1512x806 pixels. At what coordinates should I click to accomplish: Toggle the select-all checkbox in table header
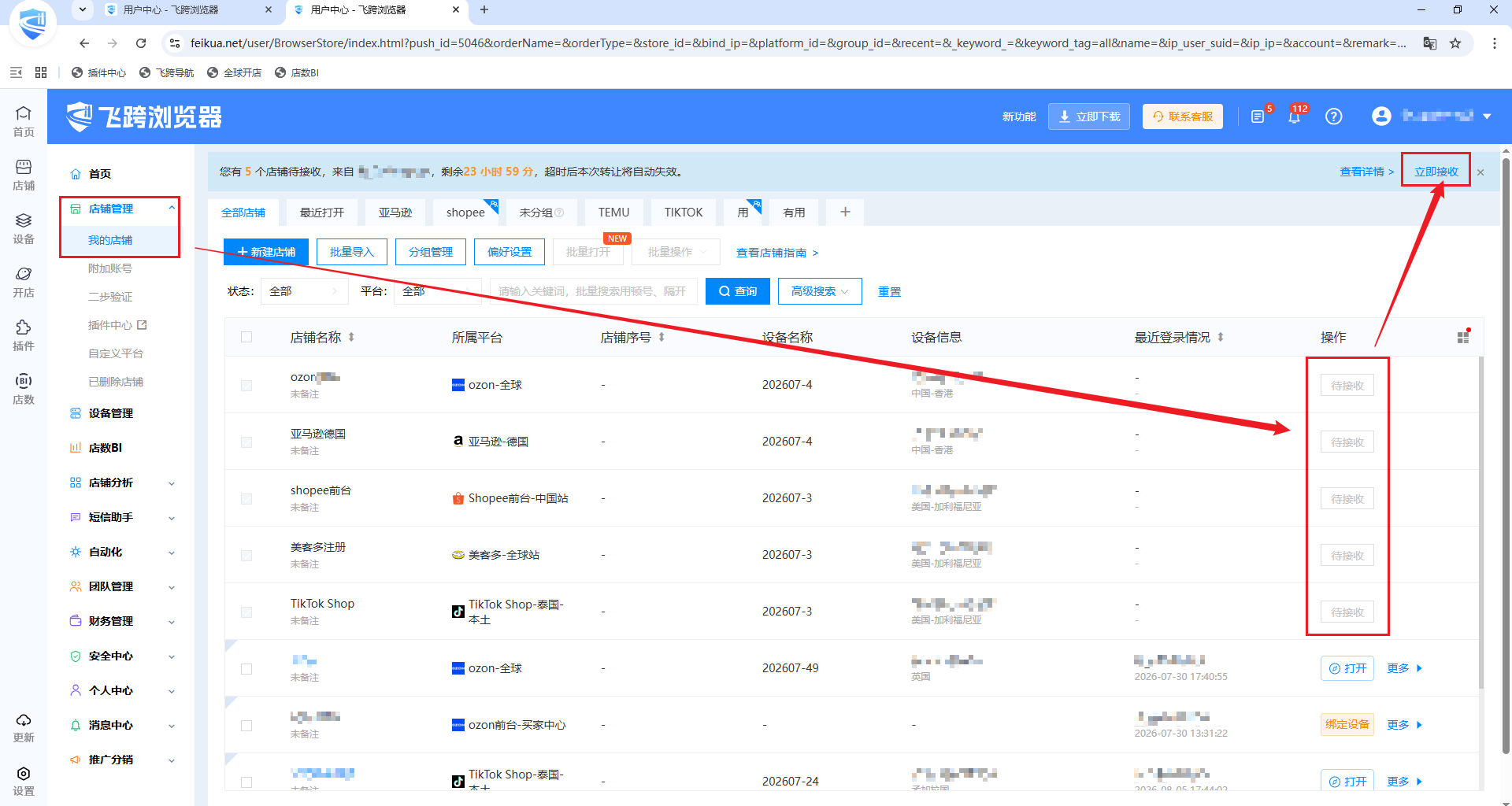pyautogui.click(x=246, y=337)
